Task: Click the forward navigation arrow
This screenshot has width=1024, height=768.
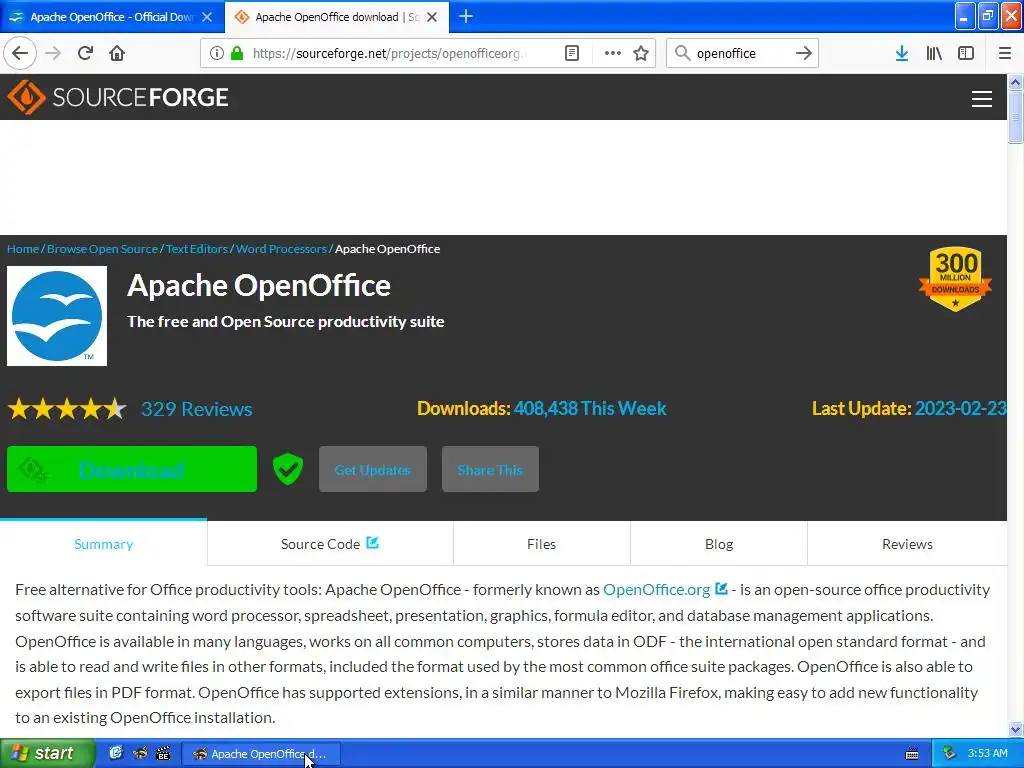Action: (x=54, y=53)
